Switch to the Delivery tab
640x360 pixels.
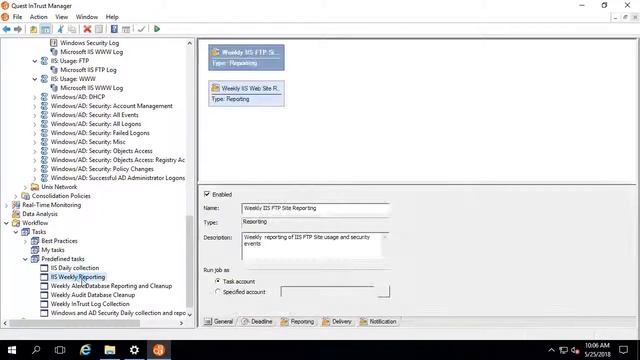click(x=337, y=322)
